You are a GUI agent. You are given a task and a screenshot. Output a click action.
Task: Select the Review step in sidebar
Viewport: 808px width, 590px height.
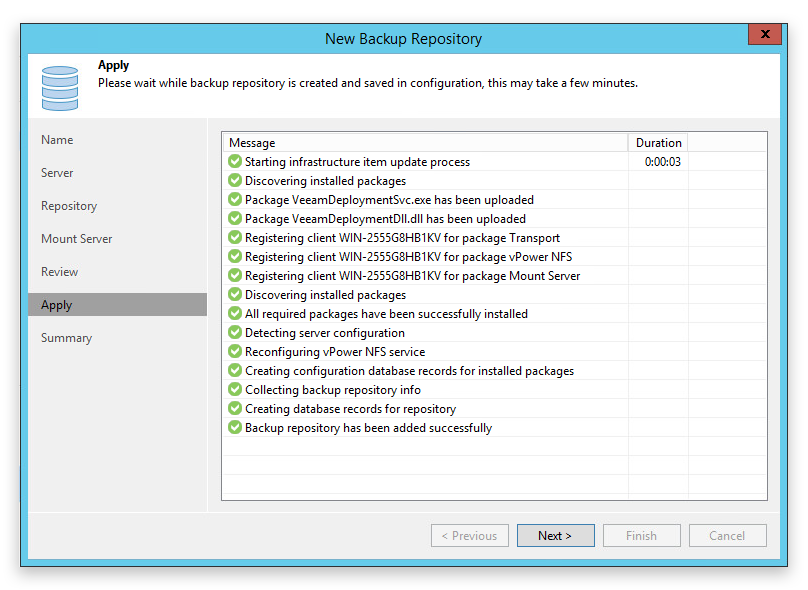pyautogui.click(x=60, y=272)
